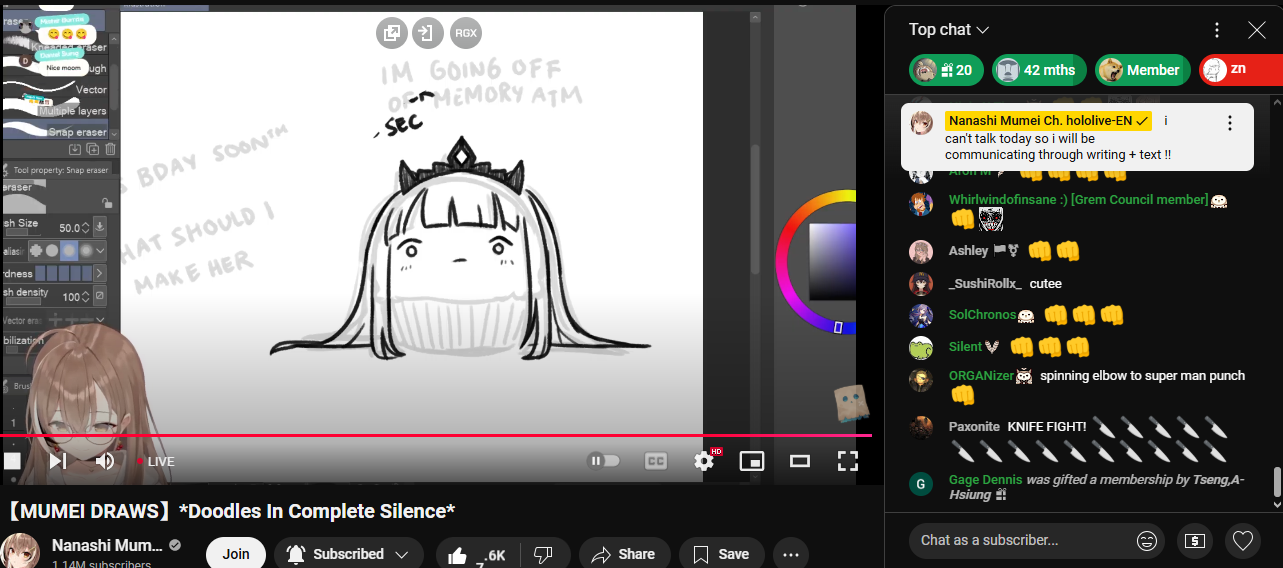
Task: Toggle the autoplay switch
Action: click(603, 461)
